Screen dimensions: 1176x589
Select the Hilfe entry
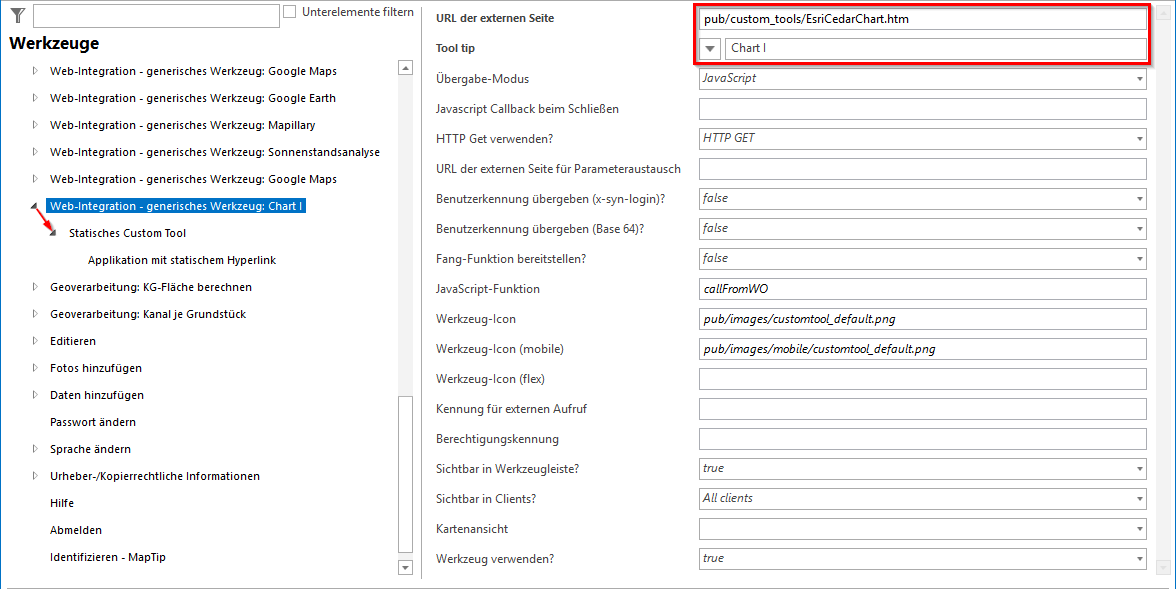[x=63, y=503]
